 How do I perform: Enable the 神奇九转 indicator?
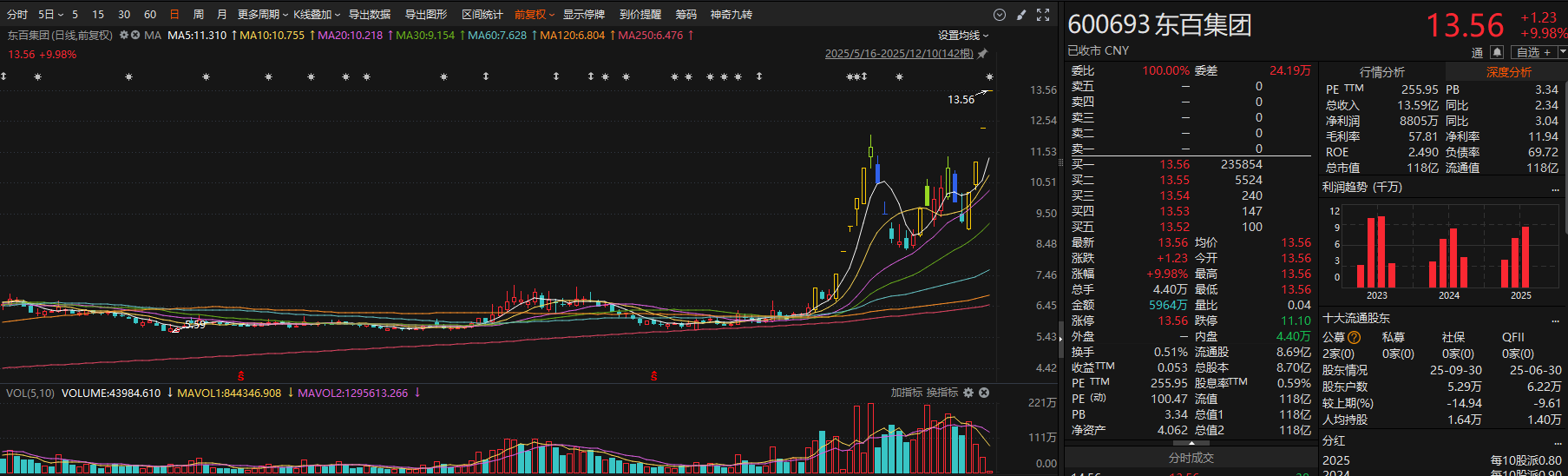[731, 15]
